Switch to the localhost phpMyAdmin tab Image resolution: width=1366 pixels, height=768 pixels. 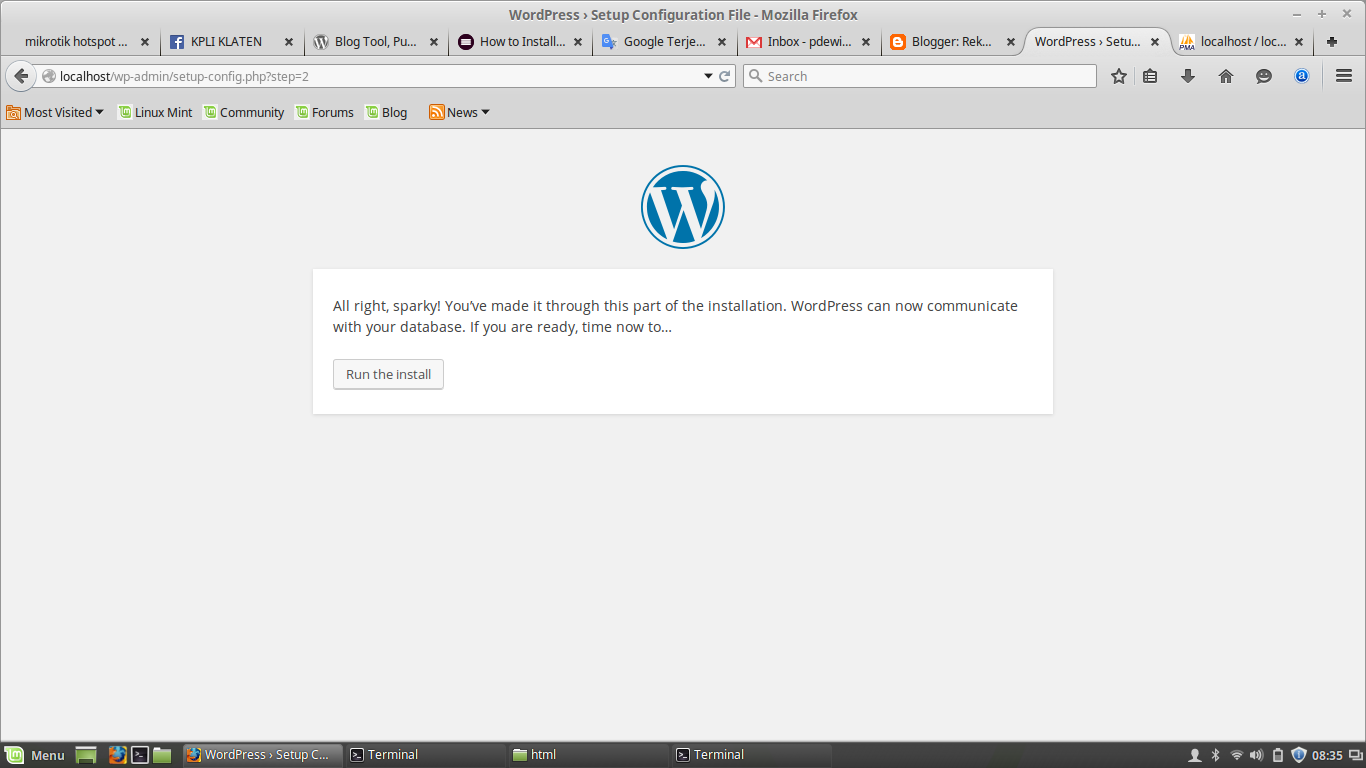tap(1243, 42)
